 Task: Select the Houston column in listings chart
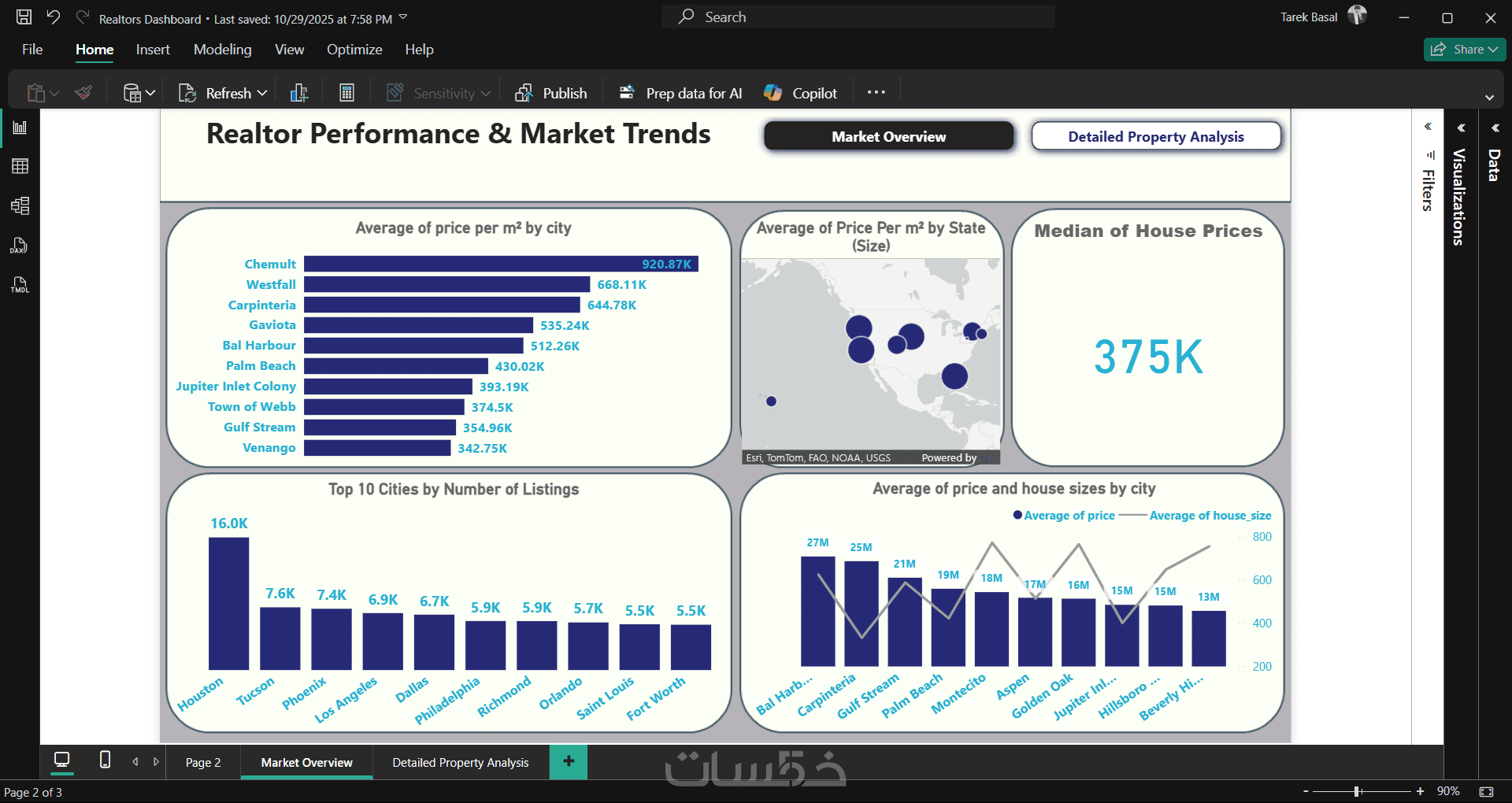(x=228, y=604)
